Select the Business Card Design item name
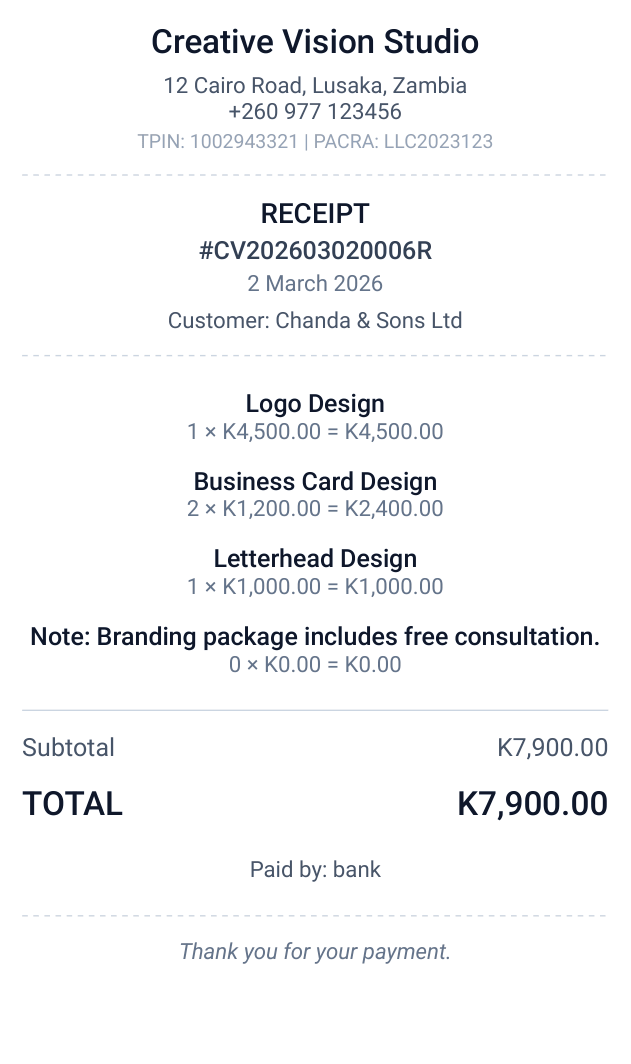Image resolution: width=631 pixels, height=1064 pixels. point(315,482)
